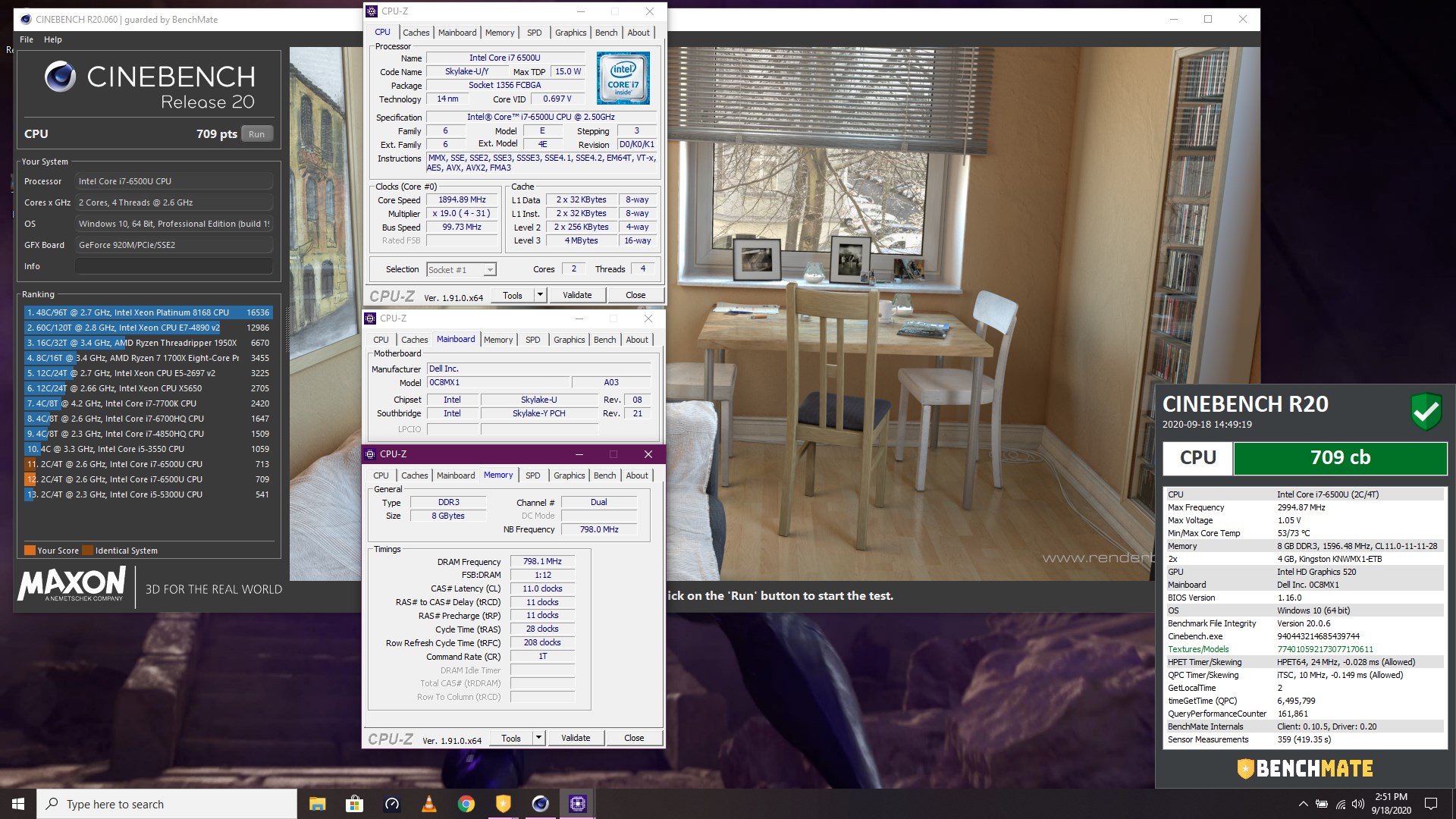The height and width of the screenshot is (819, 1456).
Task: Click Close button in Memory CPU-Z window
Action: [x=634, y=739]
